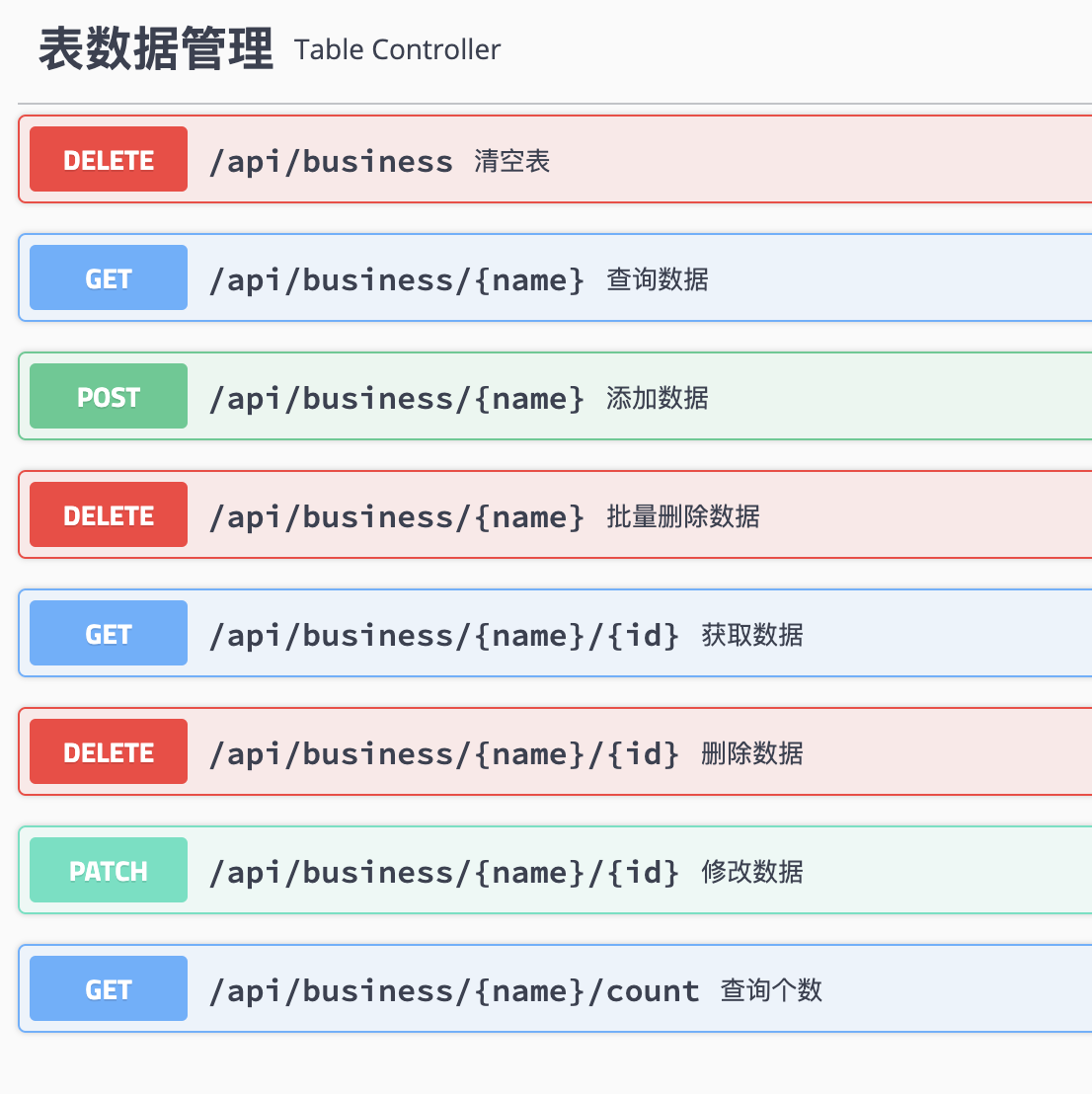Open the 修改数据 operation summary
The width and height of the screenshot is (1092, 1094).
752,872
